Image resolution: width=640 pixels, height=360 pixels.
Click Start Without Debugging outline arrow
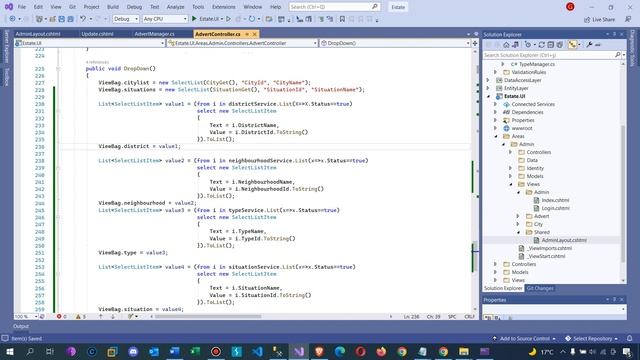coord(228,19)
